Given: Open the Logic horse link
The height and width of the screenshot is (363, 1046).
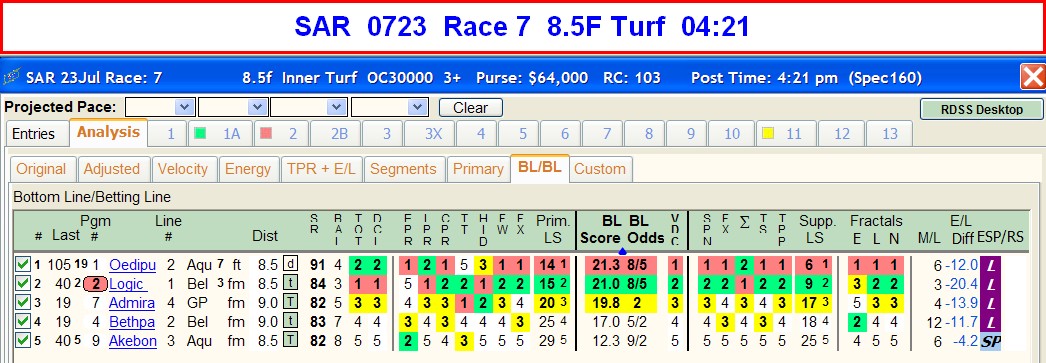Looking at the screenshot, I should coord(127,284).
